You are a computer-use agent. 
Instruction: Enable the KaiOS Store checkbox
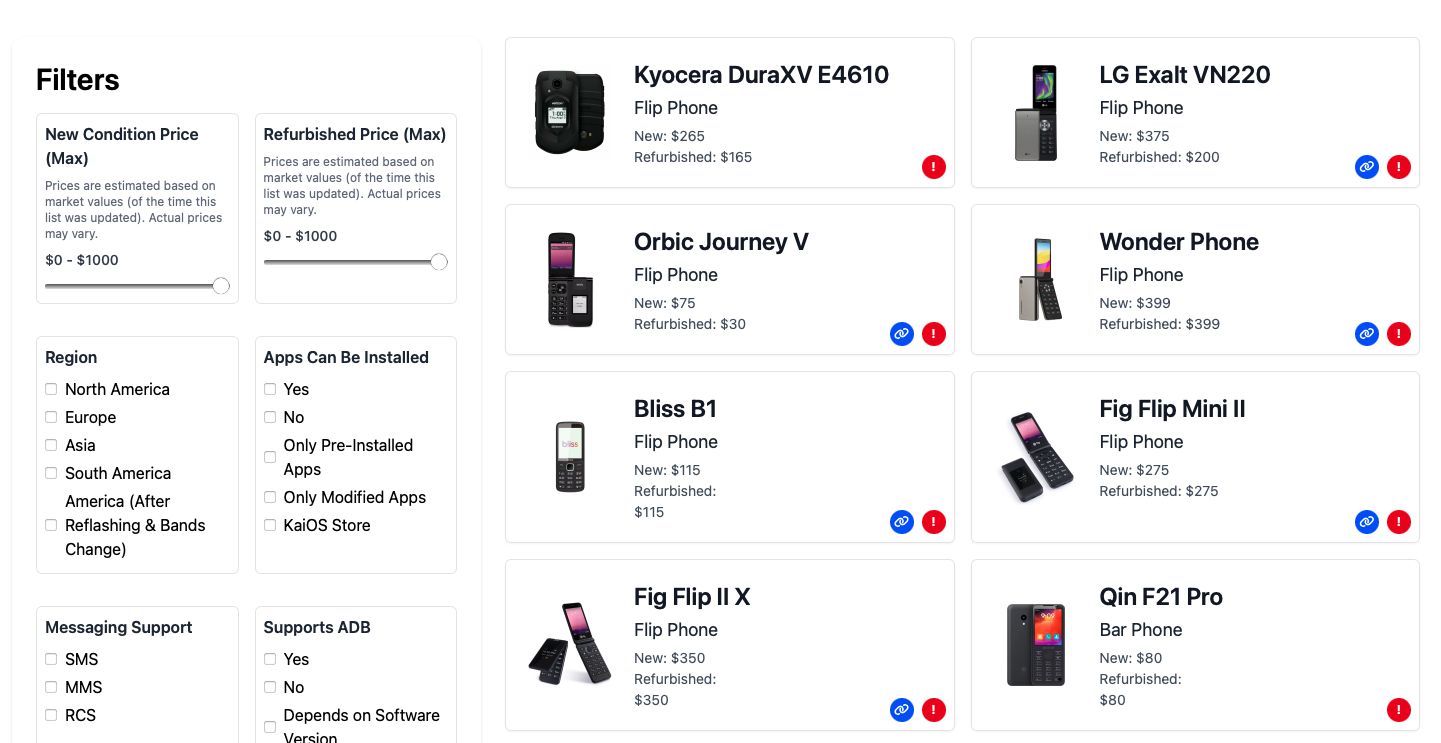(x=270, y=525)
